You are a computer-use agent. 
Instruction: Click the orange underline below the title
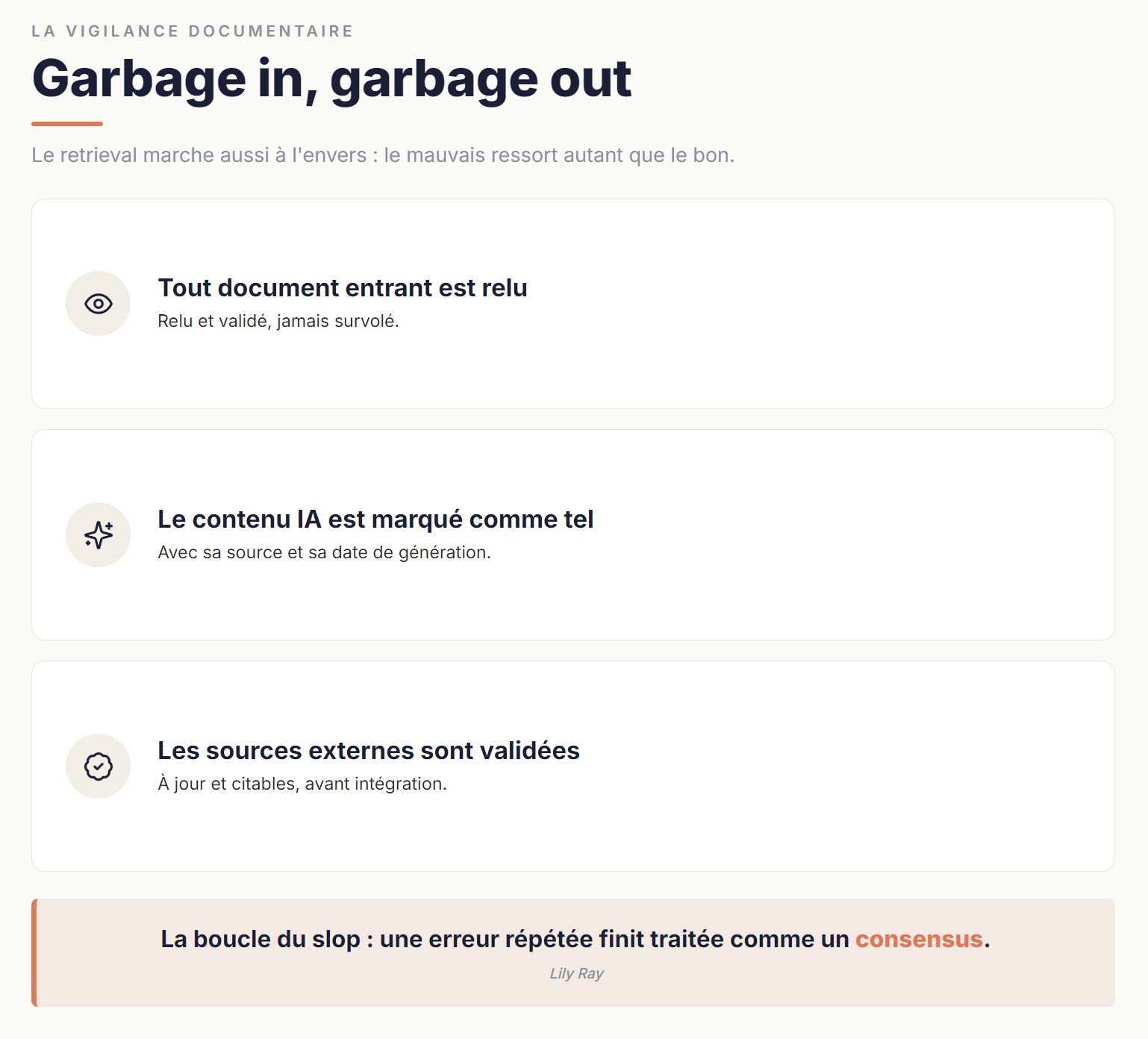[x=67, y=124]
